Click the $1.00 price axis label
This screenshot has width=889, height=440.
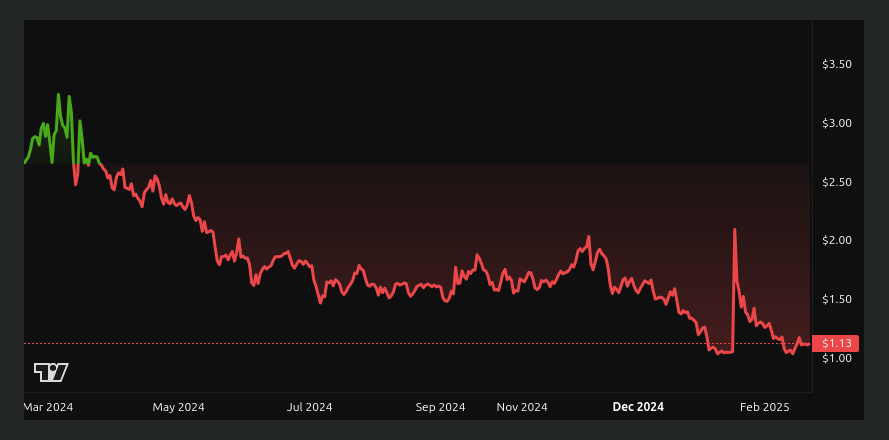click(x=837, y=358)
